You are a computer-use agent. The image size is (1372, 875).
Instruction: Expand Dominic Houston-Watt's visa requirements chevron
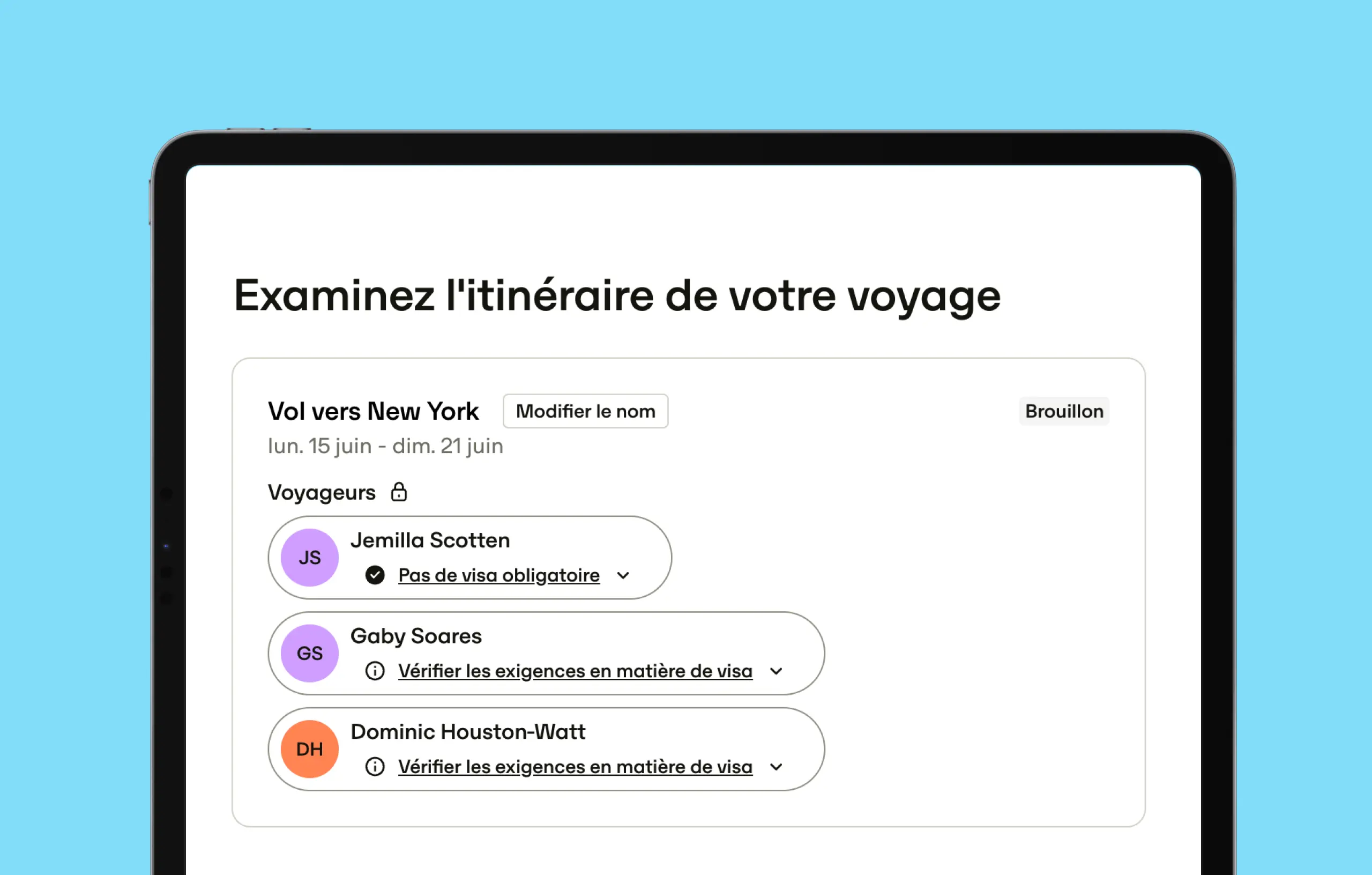(776, 767)
